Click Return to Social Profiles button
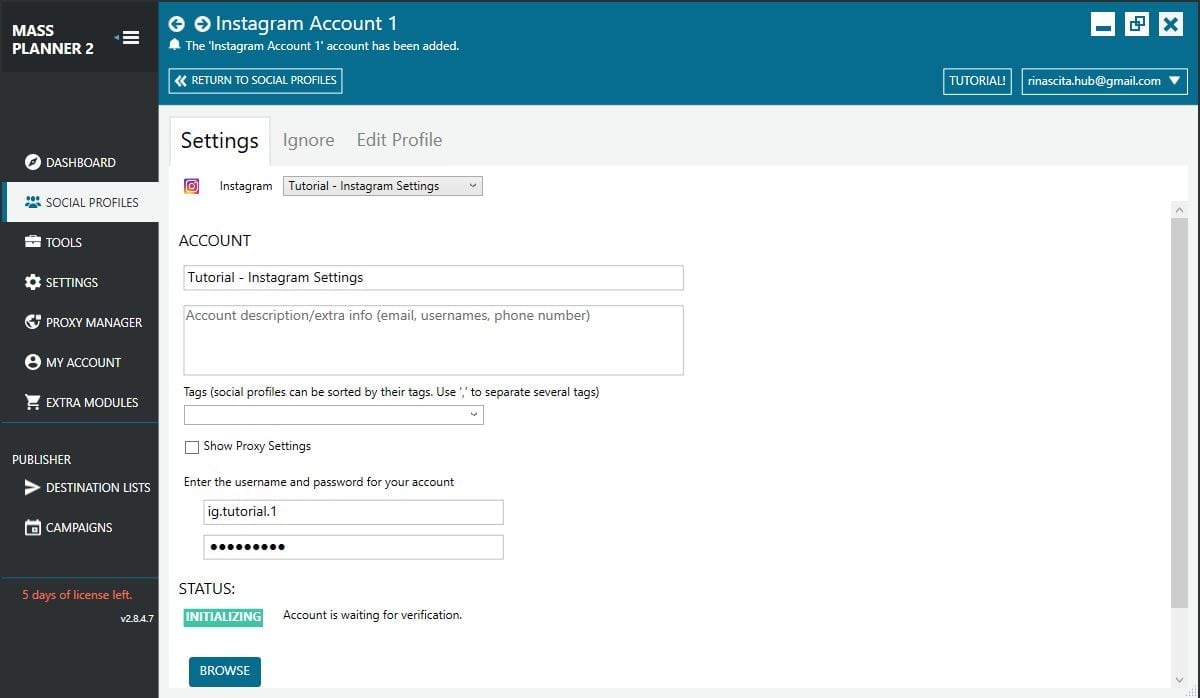1200x698 pixels. pyautogui.click(x=255, y=80)
